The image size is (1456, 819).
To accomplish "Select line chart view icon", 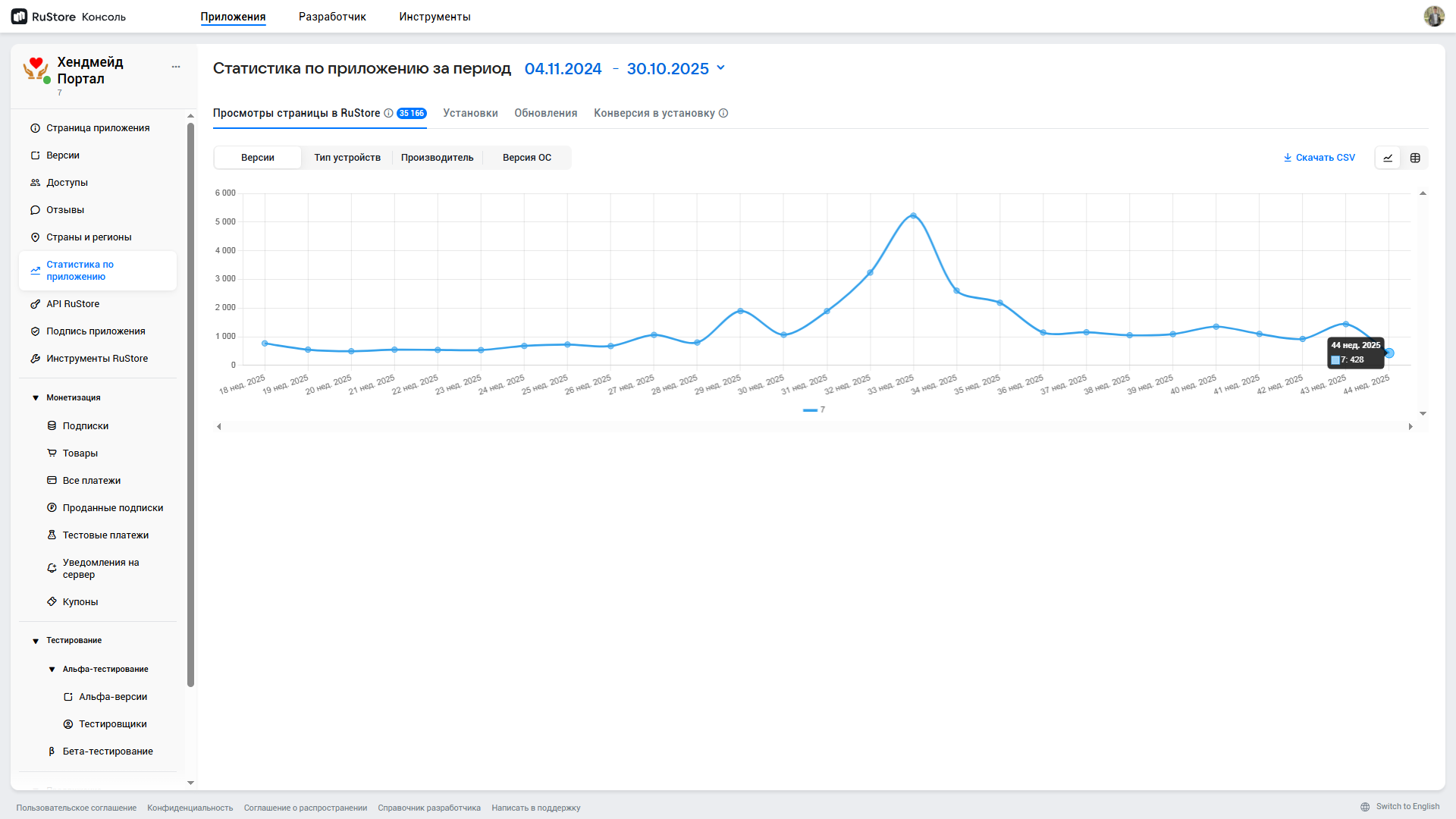I will pyautogui.click(x=1388, y=158).
